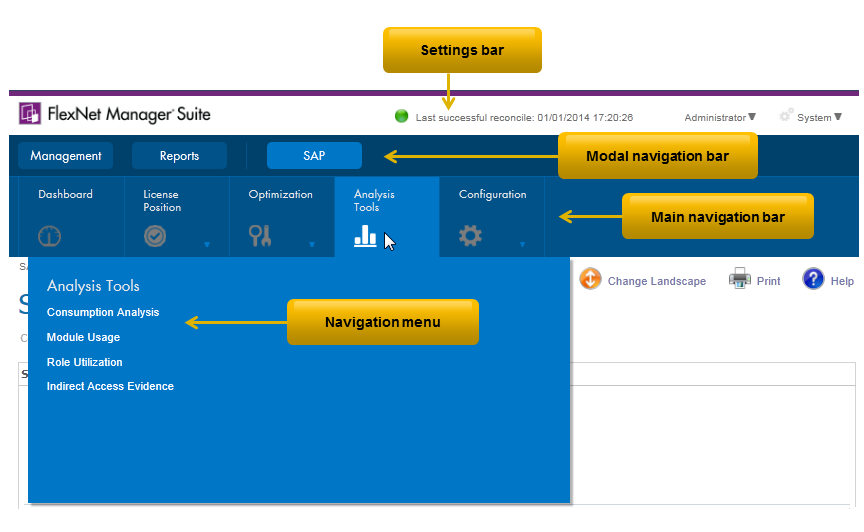Click the FlexNet Manager Suite logo
Viewport: 864px width, 532px height.
115,114
